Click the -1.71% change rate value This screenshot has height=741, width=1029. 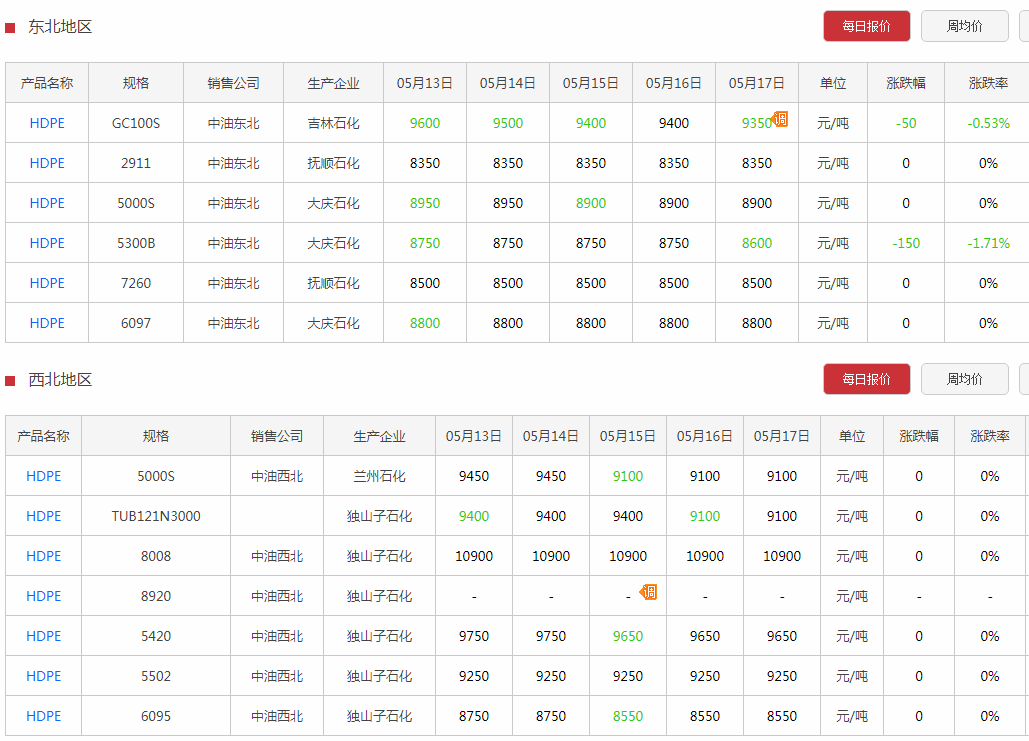(988, 243)
